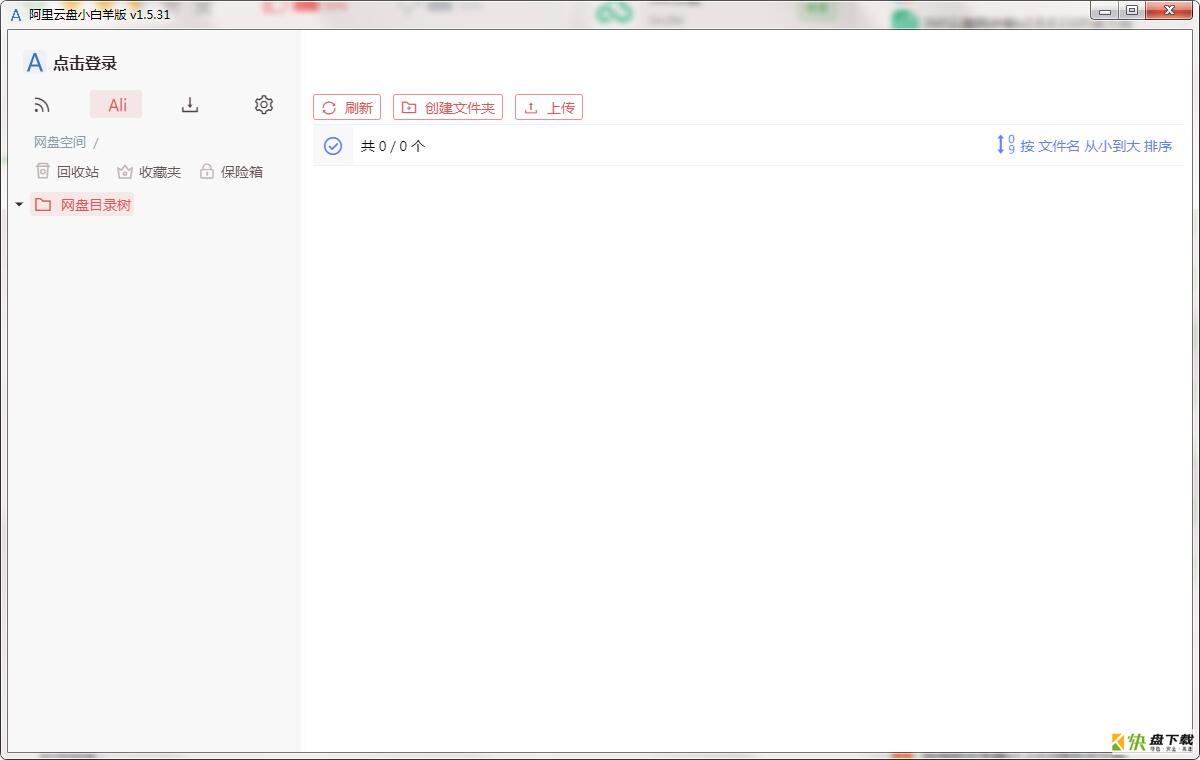This screenshot has width=1200, height=760.
Task: Click the 点击登录 login text
Action: point(85,63)
